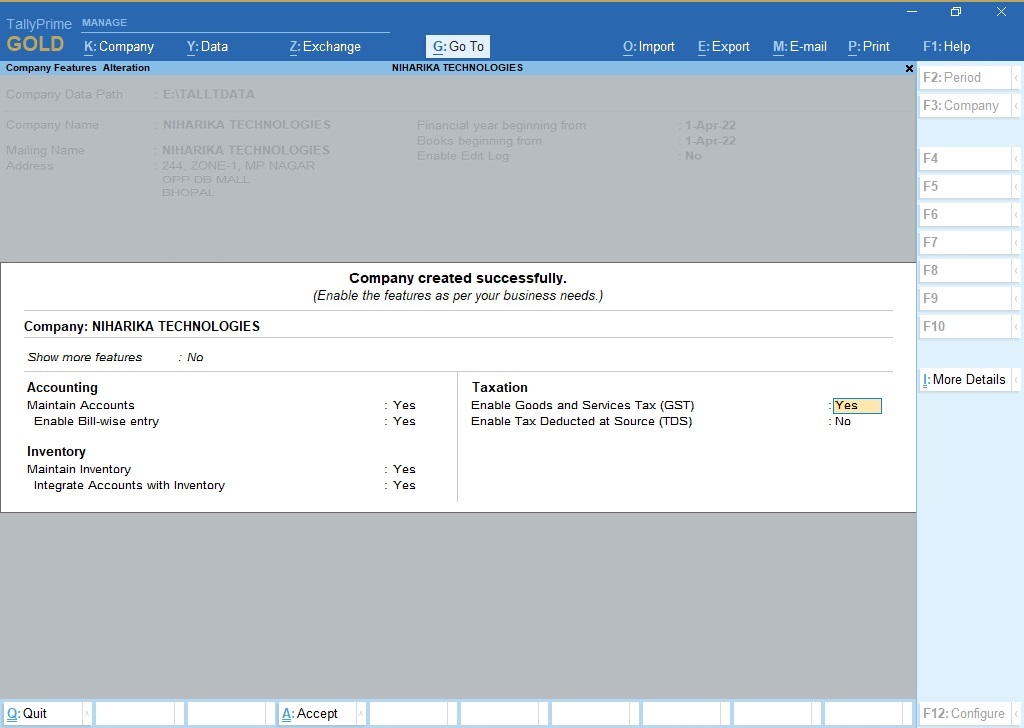Click the F7 side button
The width and height of the screenshot is (1024, 728).
pos(965,243)
